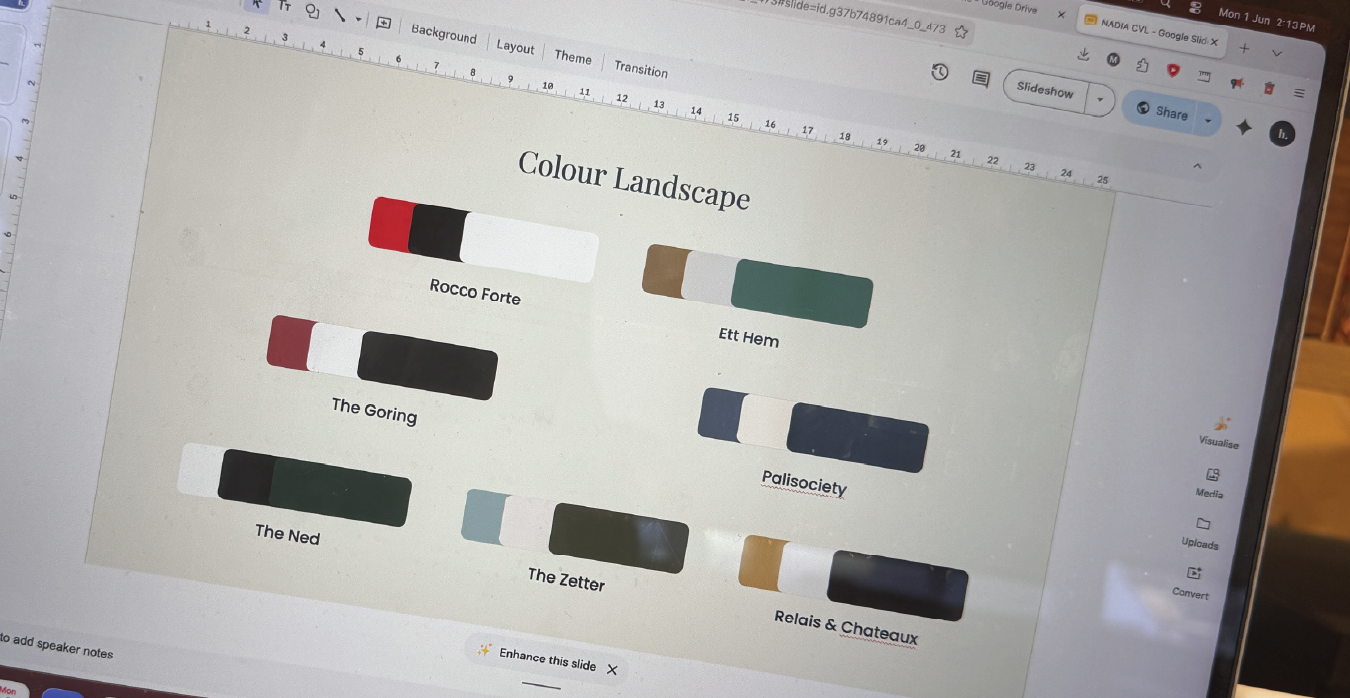
Task: Select The Zetter label
Action: (566, 578)
